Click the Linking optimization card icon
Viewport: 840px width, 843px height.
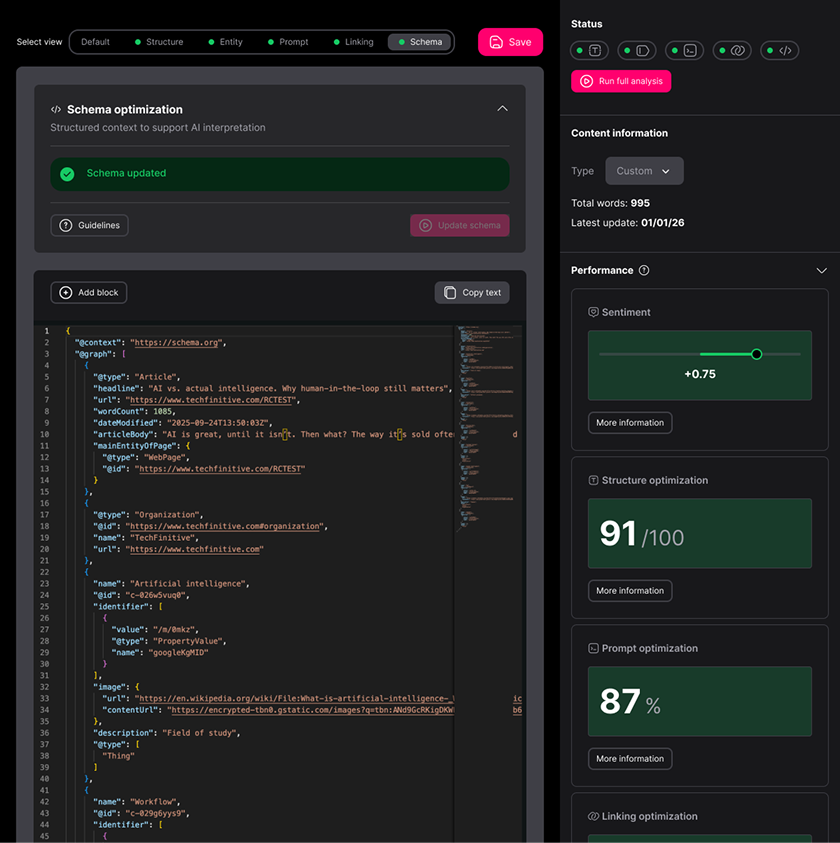pyautogui.click(x=593, y=816)
